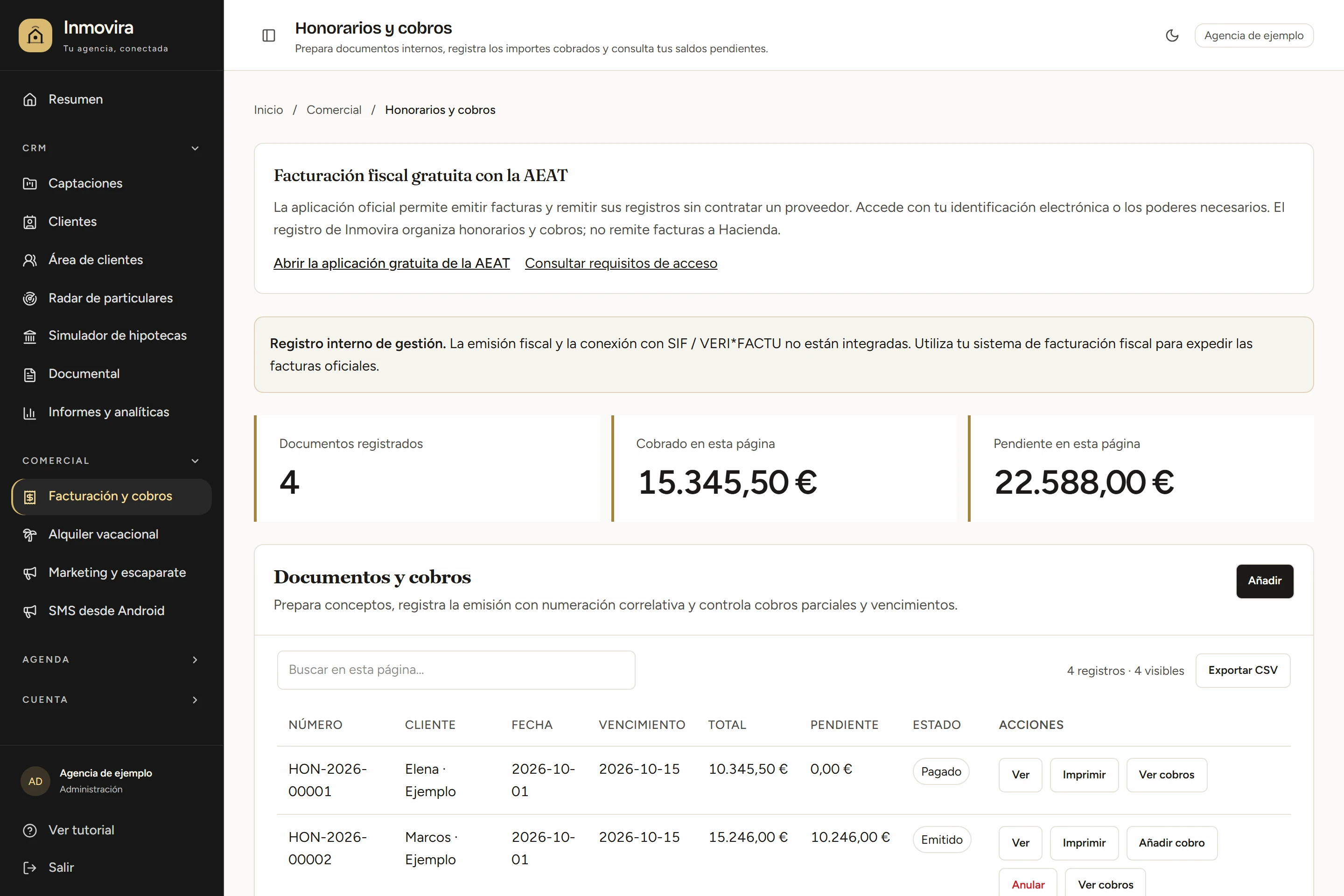This screenshot has width=1344, height=896.
Task: Expand the AGENDA section chevron
Action: (195, 659)
